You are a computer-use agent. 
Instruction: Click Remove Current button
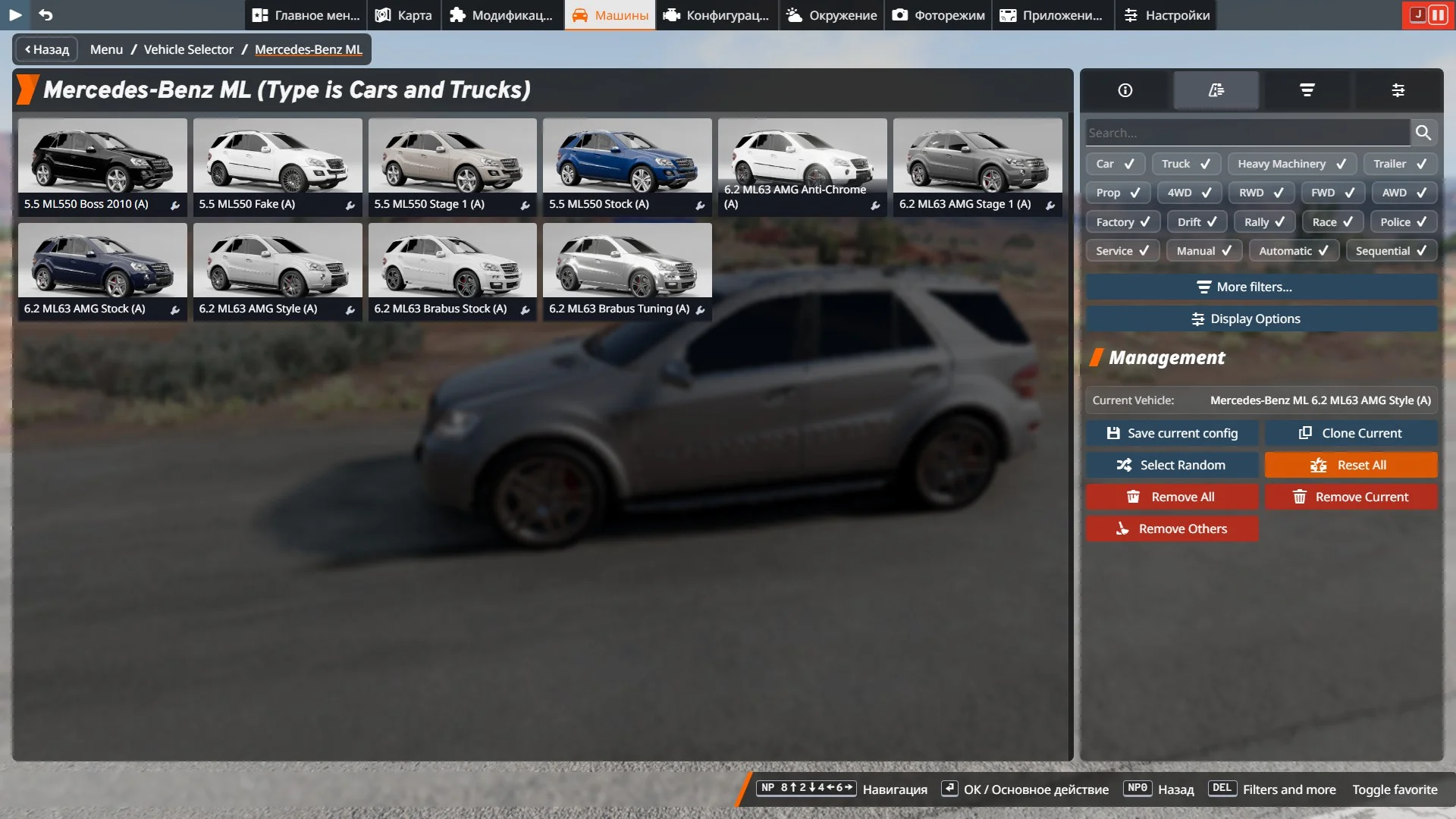[1351, 497]
